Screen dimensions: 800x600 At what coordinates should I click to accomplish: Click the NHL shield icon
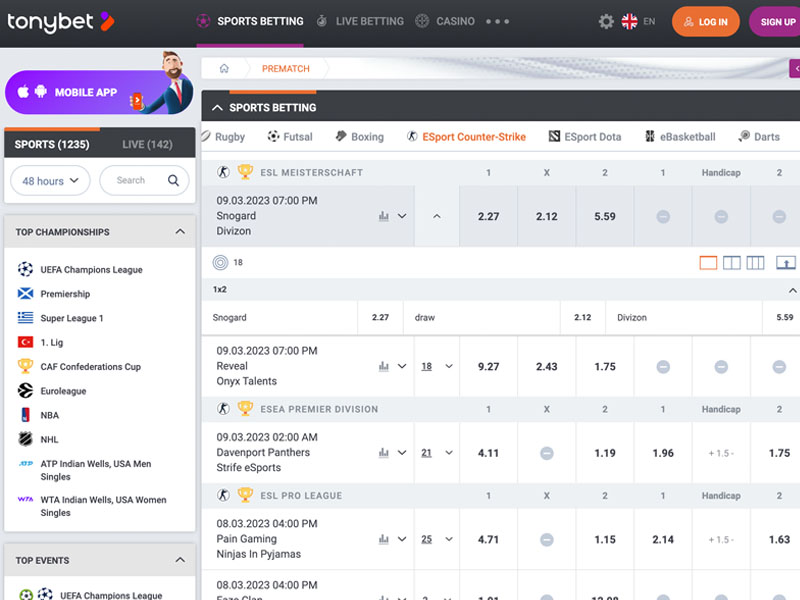coord(25,439)
